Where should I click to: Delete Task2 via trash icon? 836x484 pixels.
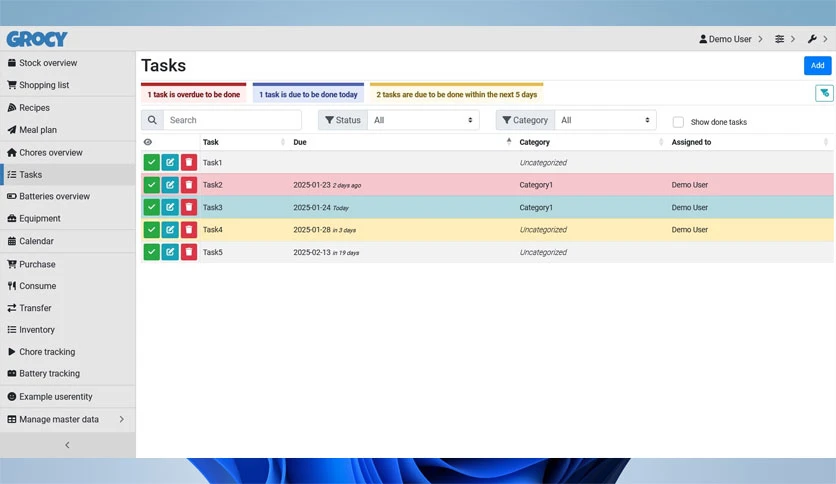(189, 185)
